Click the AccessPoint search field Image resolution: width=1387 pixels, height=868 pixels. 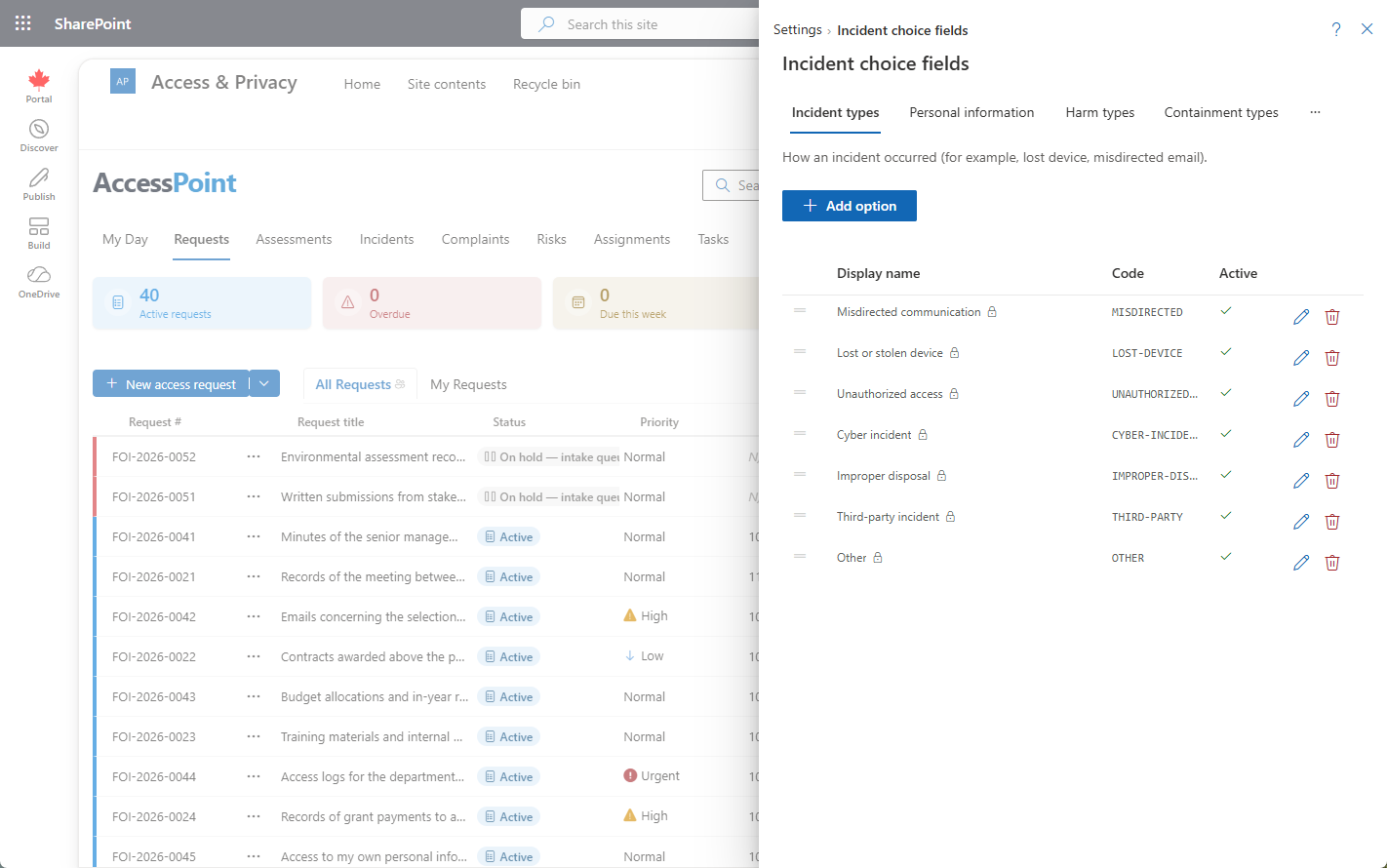(x=732, y=185)
